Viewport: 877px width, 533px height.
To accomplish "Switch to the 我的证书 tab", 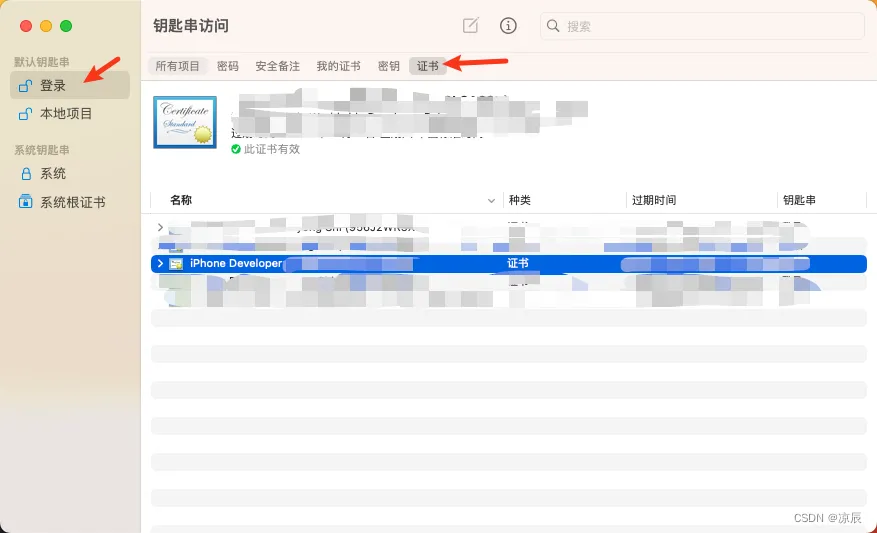I will click(338, 66).
